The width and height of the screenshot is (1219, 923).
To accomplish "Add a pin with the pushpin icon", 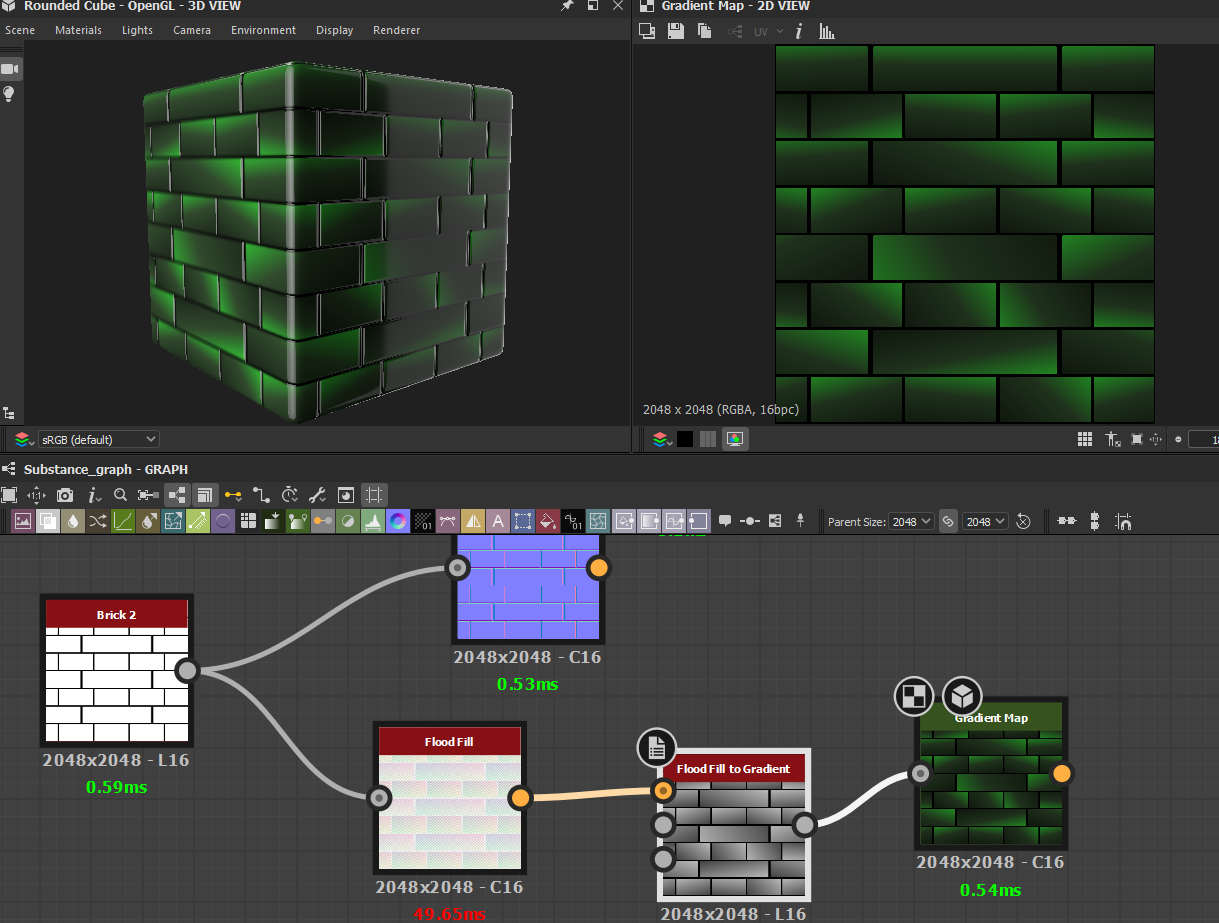I will coord(800,520).
